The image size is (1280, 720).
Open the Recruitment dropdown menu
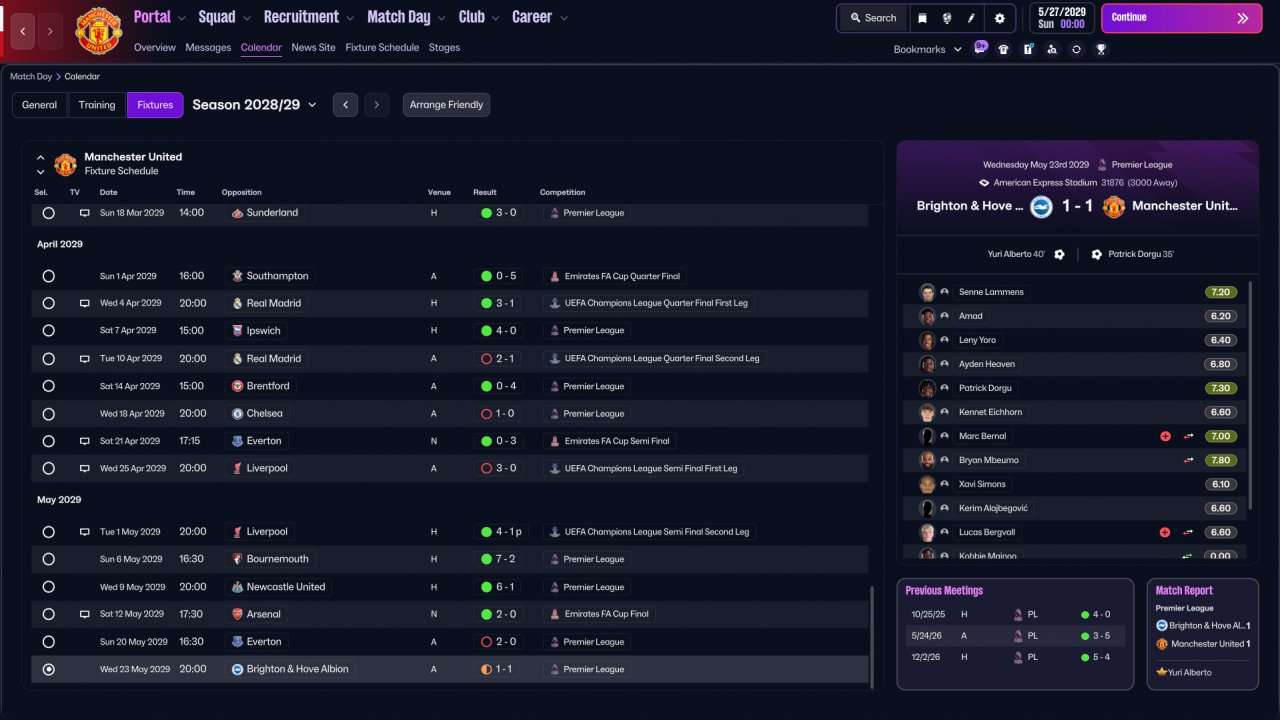(x=309, y=17)
